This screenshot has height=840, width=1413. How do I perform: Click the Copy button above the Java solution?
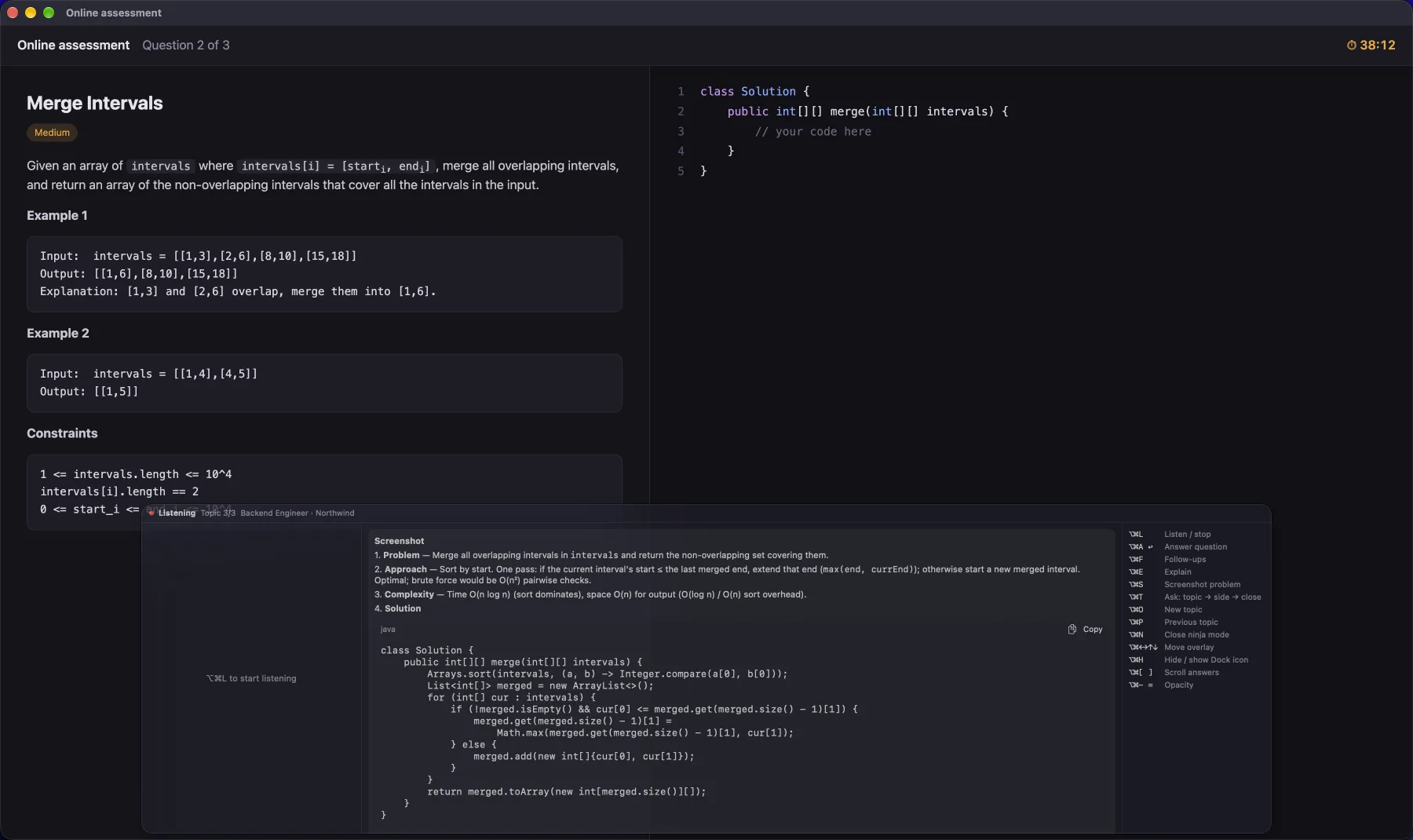1085,629
